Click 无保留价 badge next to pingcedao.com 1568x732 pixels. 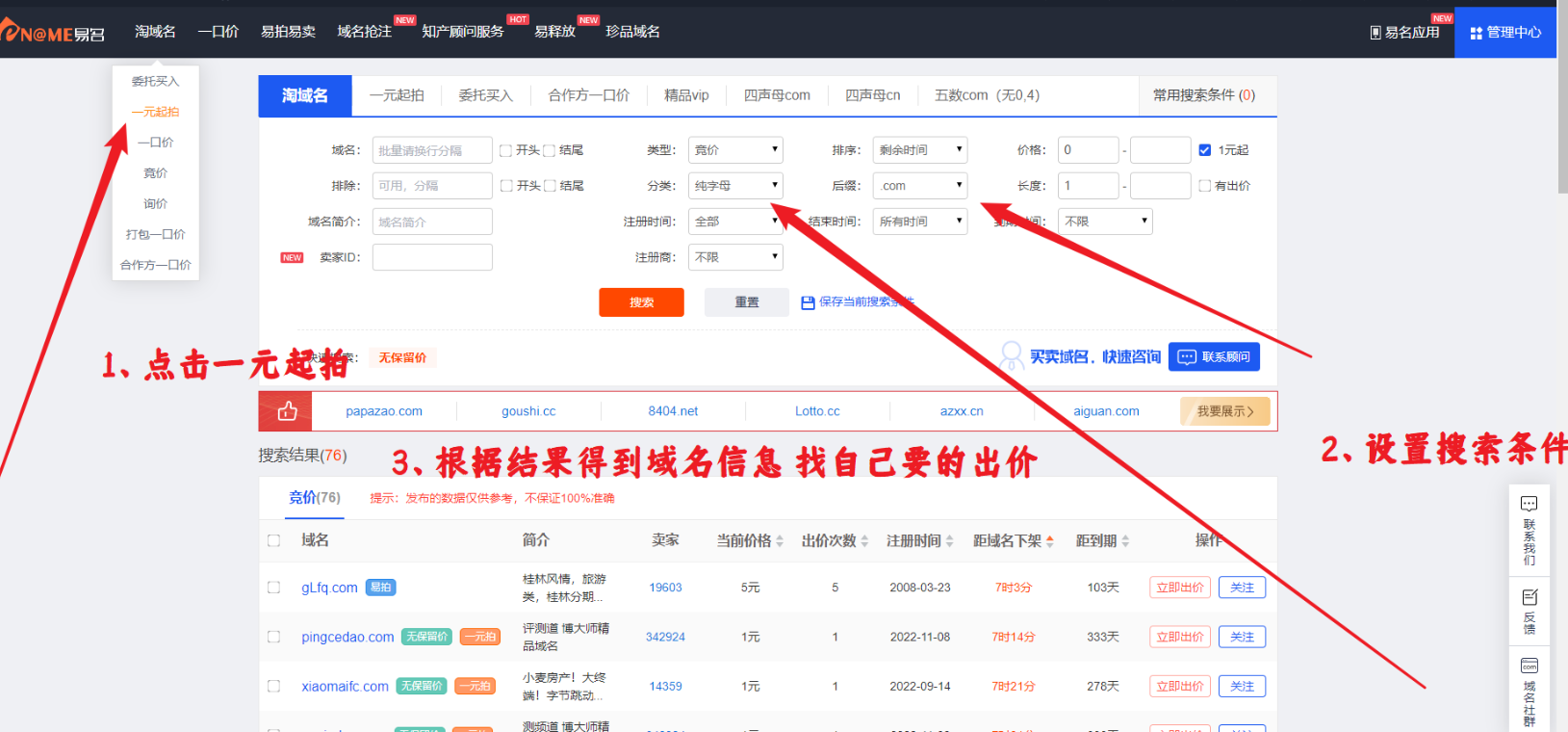tap(426, 637)
